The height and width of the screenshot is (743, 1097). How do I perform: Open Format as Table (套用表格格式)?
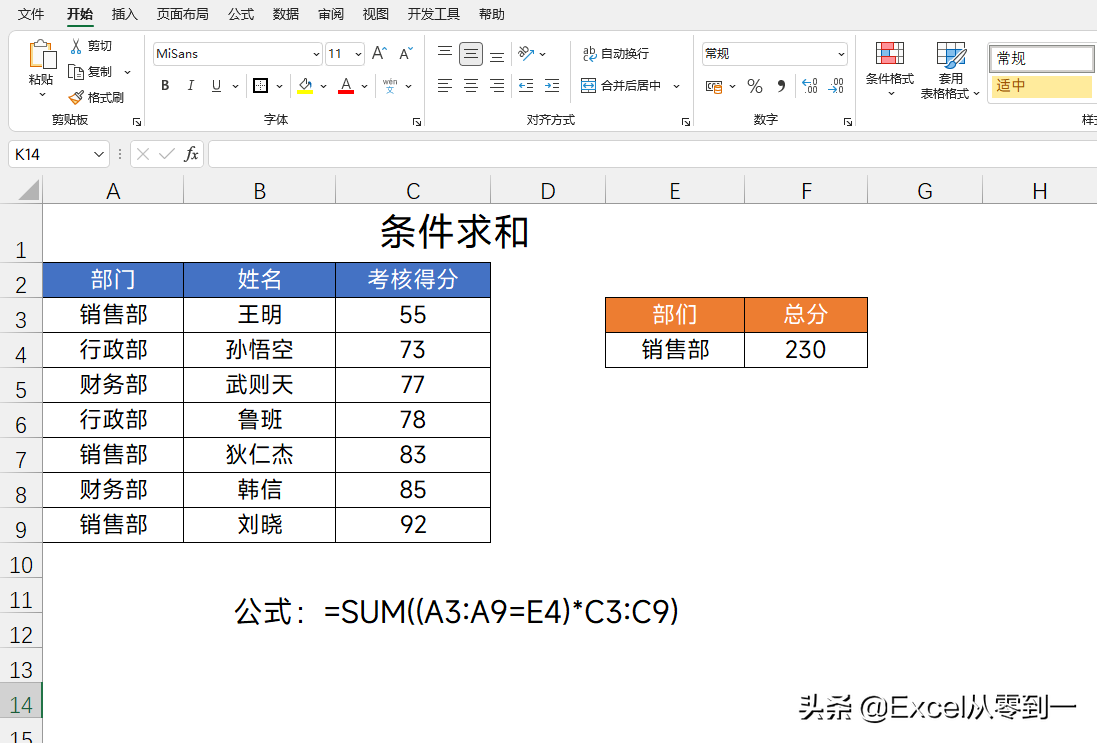[x=950, y=70]
